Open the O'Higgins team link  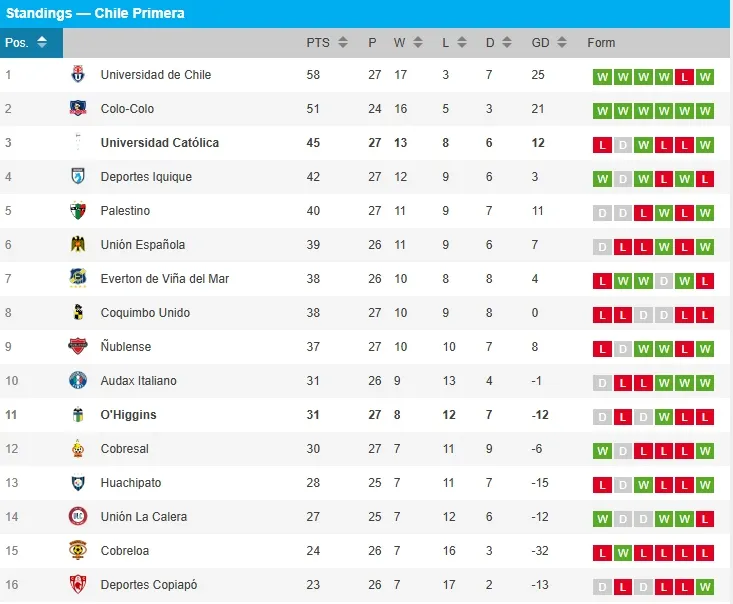pos(128,415)
